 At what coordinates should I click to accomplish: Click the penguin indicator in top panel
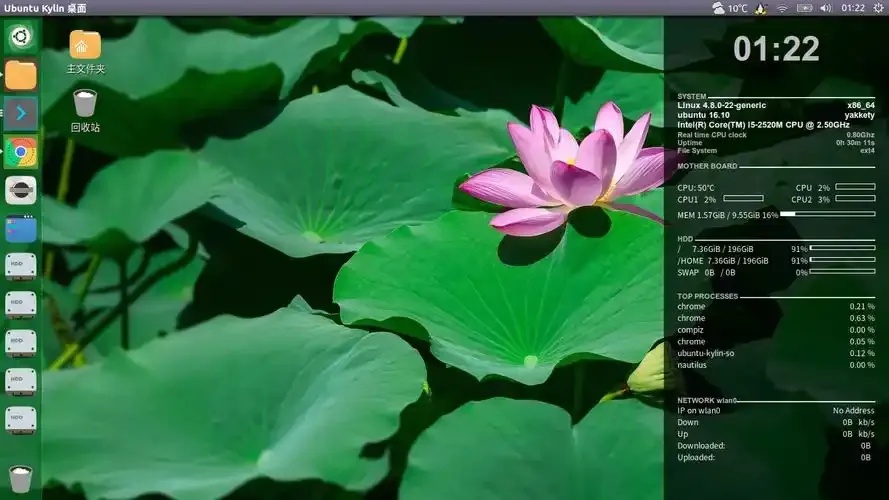(761, 8)
